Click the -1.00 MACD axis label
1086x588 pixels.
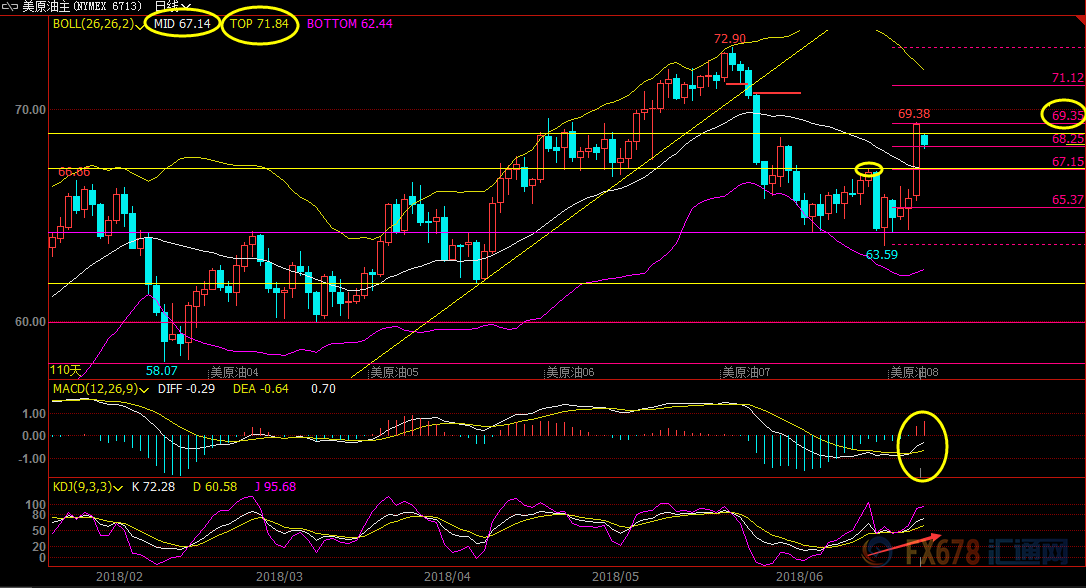[x=32, y=459]
